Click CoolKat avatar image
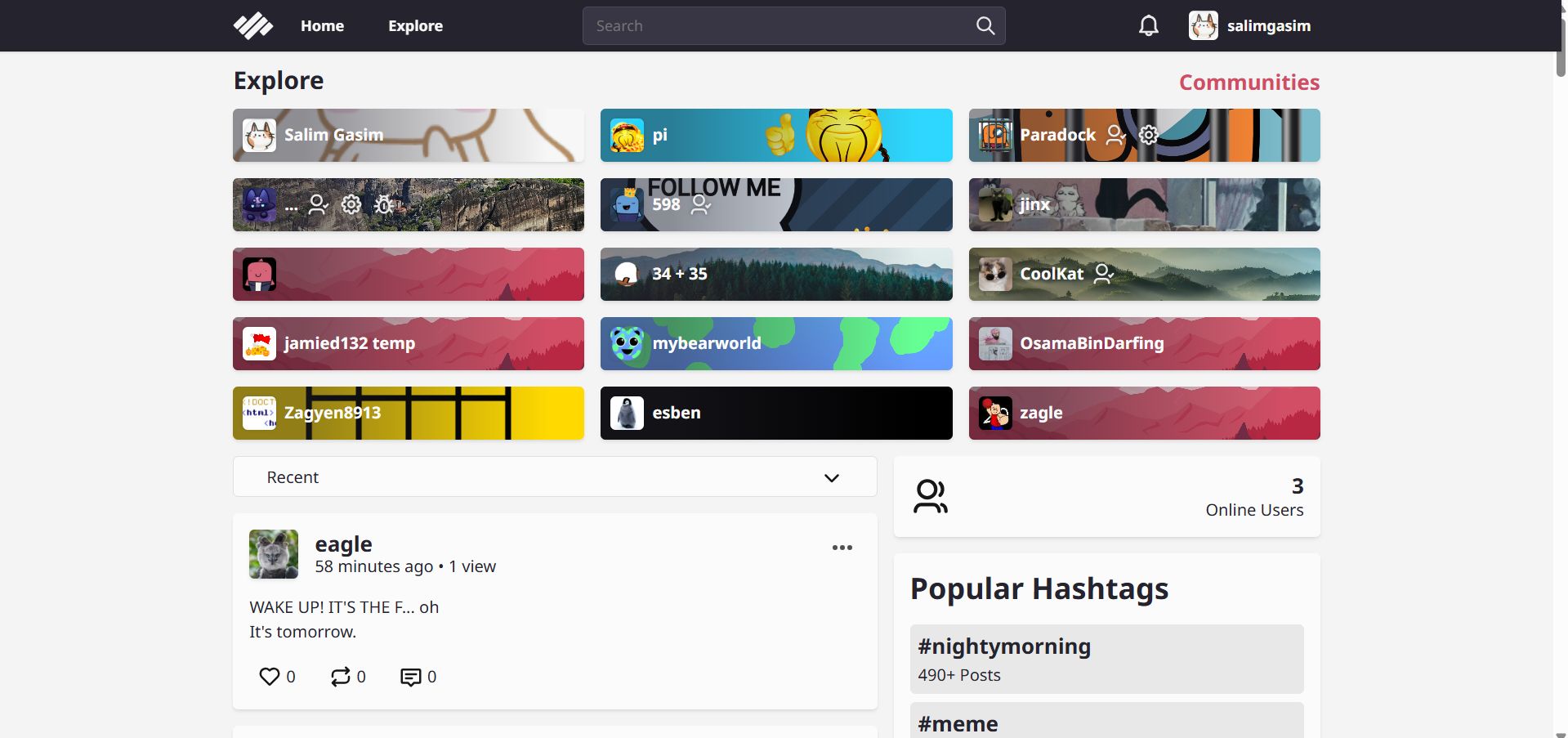The height and width of the screenshot is (738, 1568). point(995,274)
